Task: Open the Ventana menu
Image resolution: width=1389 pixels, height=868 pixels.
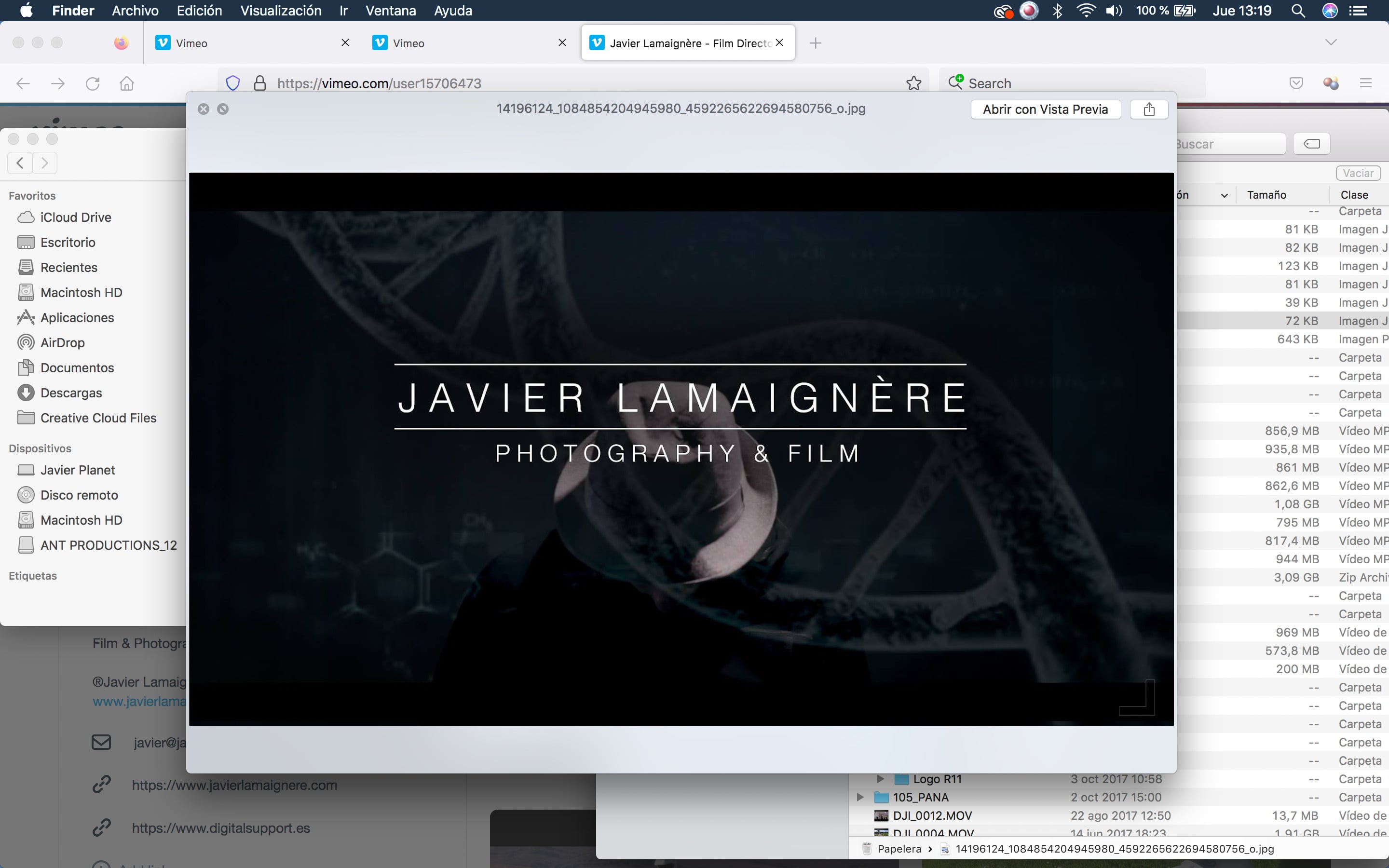Action: (x=390, y=10)
